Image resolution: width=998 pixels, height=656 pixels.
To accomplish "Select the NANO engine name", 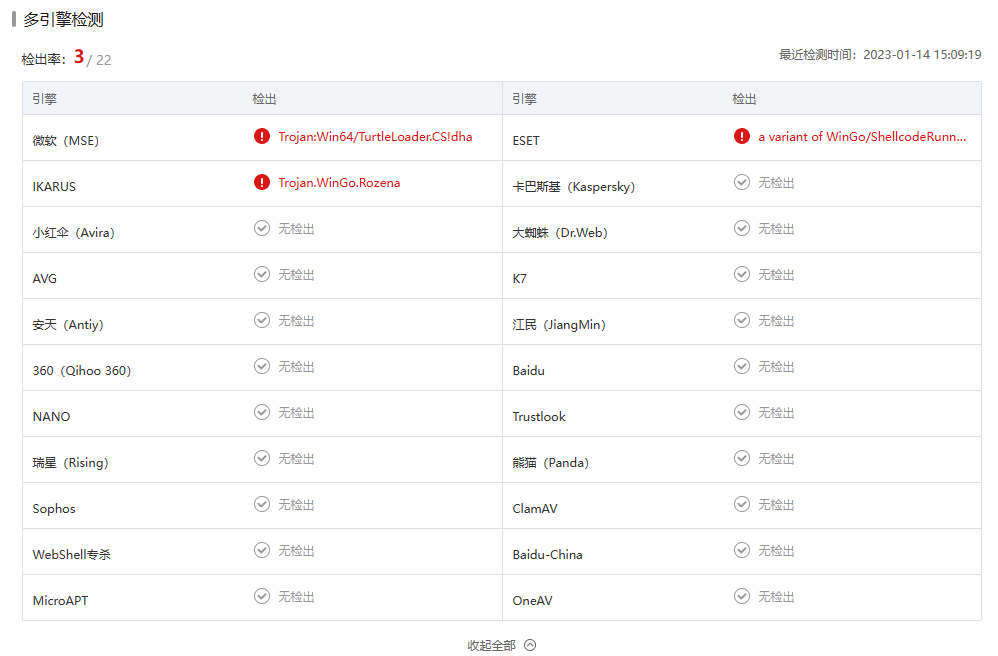I will (52, 417).
